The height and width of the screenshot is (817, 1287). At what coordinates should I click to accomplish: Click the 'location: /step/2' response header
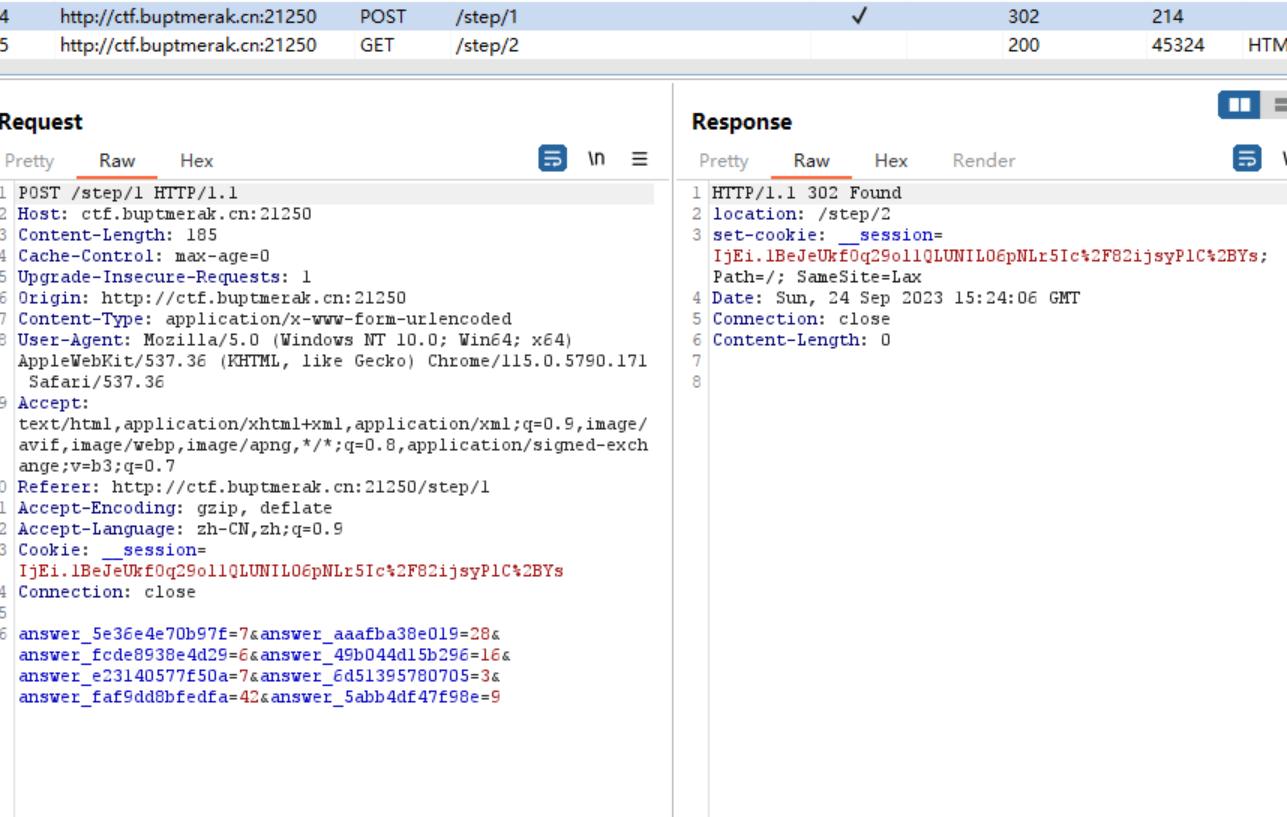802,214
